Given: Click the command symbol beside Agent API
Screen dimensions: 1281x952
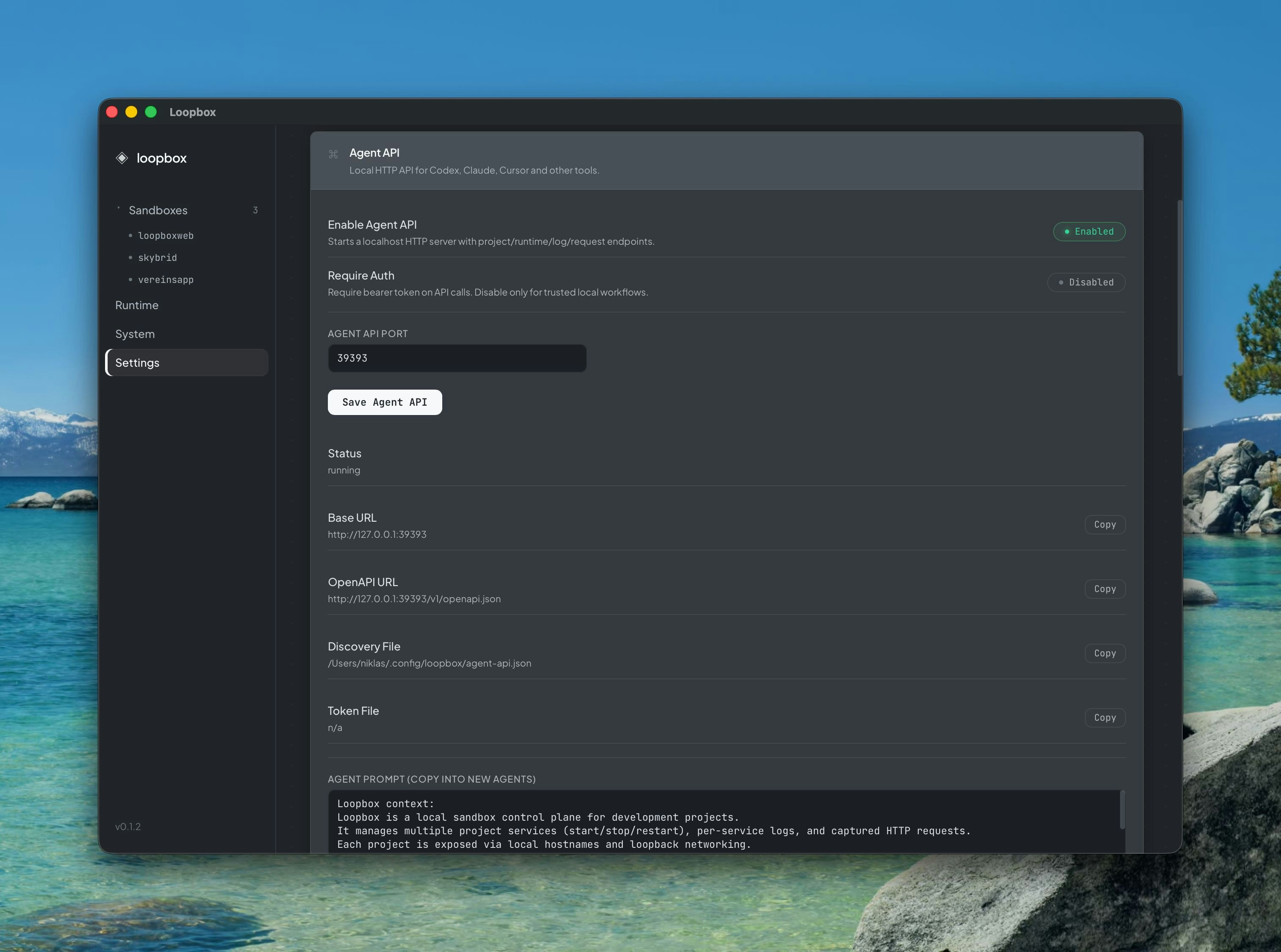Looking at the screenshot, I should [x=333, y=154].
